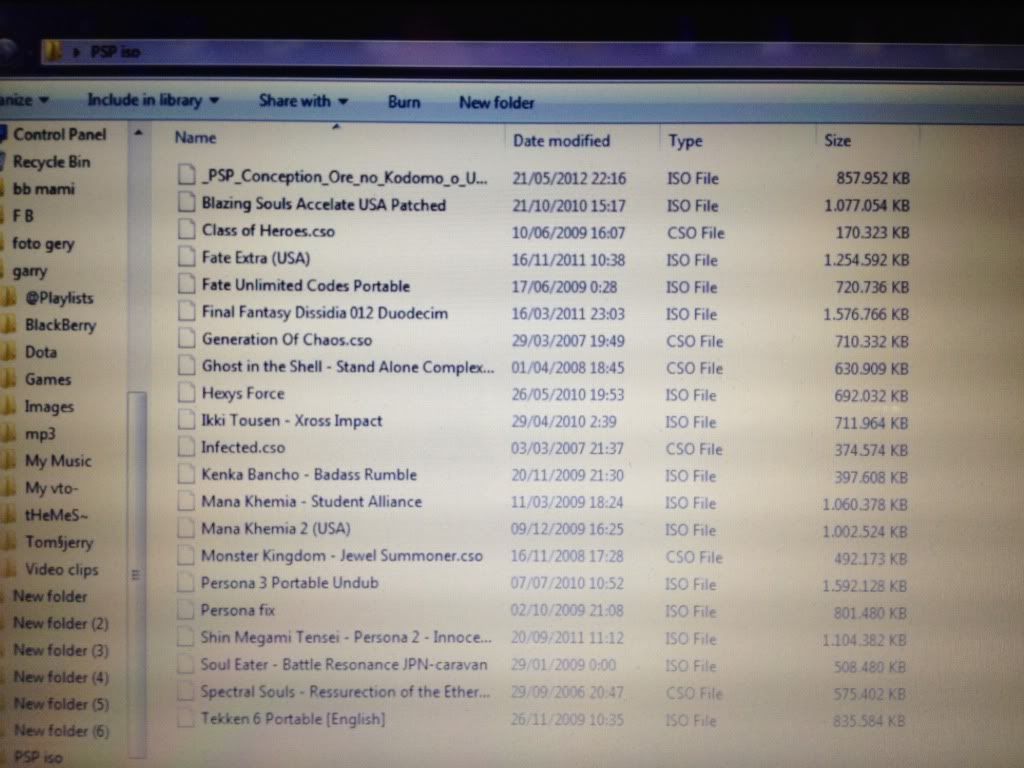Viewport: 1024px width, 768px height.
Task: Open the Include in library dropdown
Action: [153, 100]
